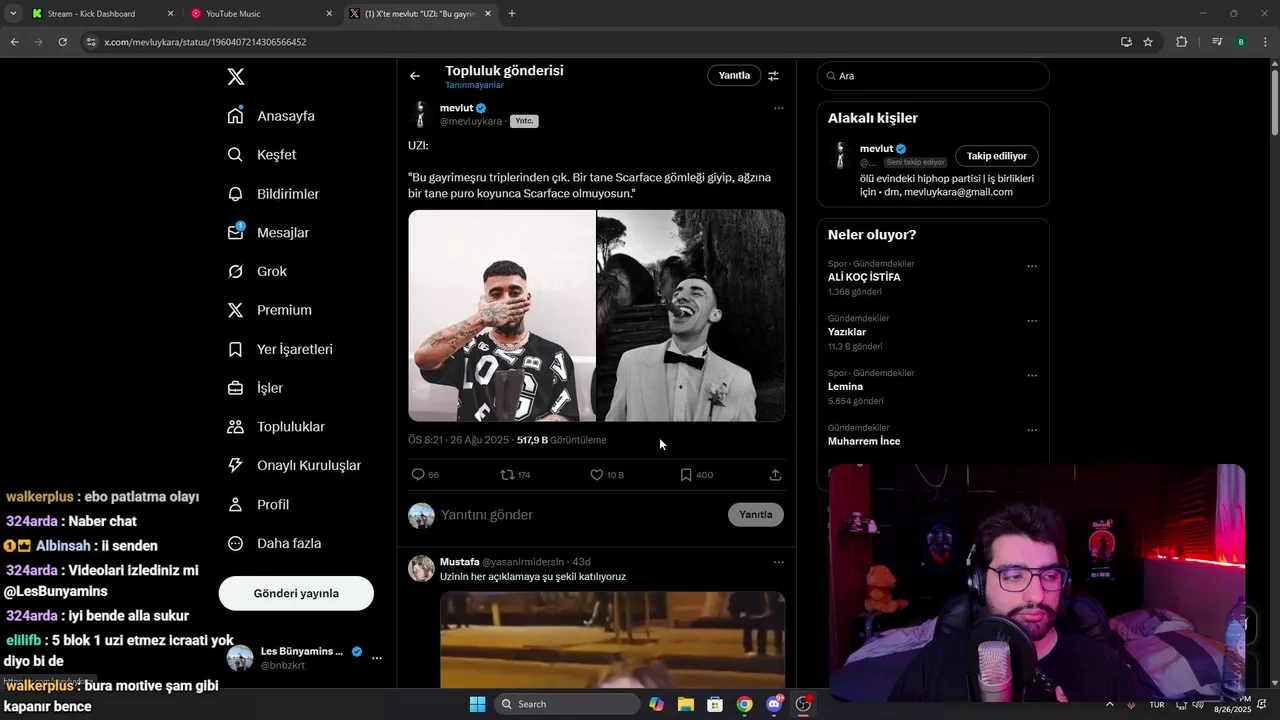Open a new browser tab
The width and height of the screenshot is (1280, 720).
(512, 14)
